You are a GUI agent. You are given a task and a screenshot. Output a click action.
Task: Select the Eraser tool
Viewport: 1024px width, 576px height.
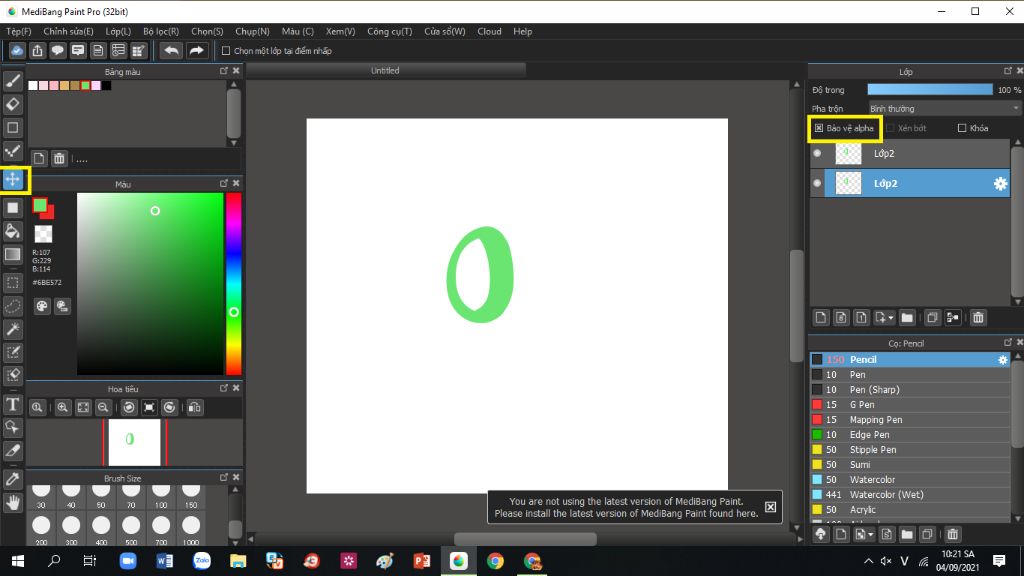click(12, 104)
